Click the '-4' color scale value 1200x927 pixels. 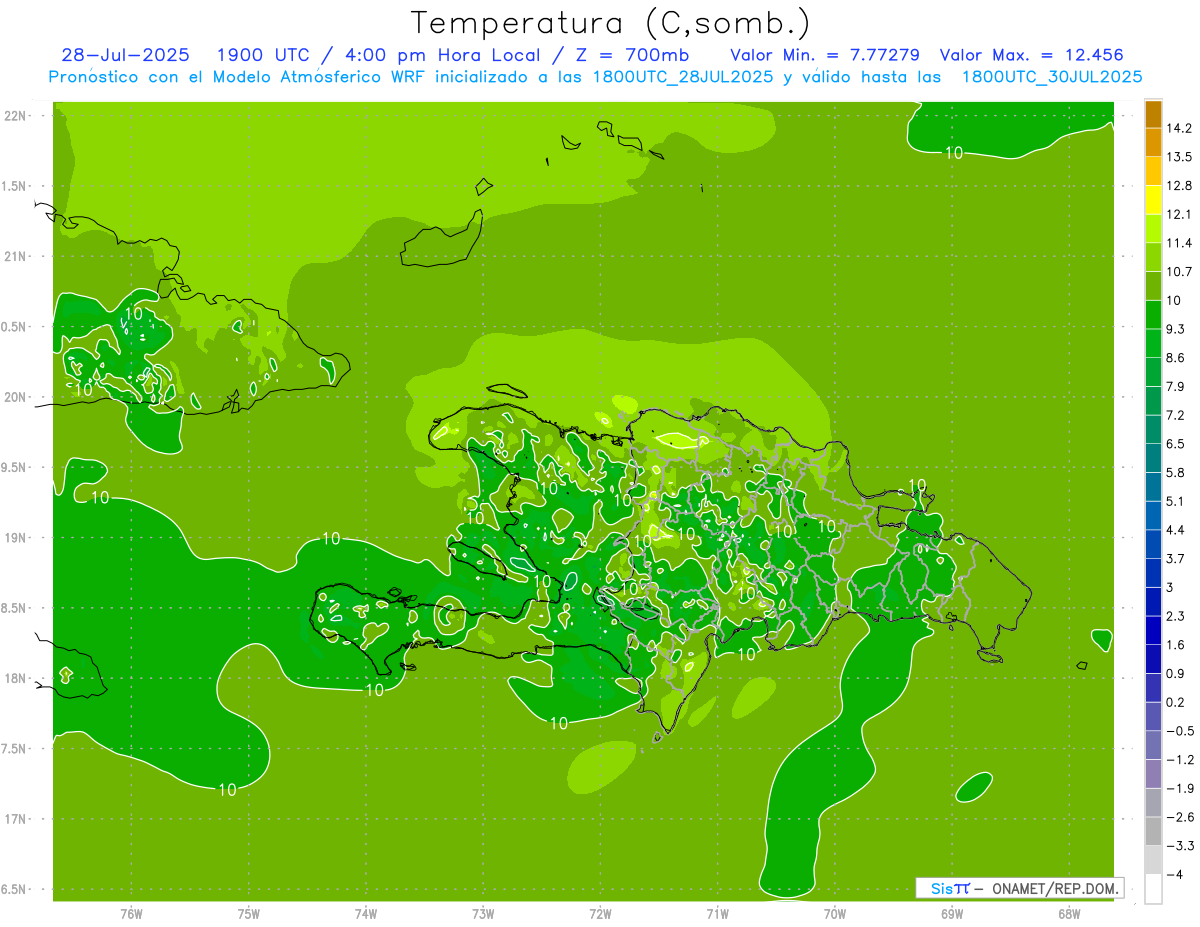pos(1174,875)
